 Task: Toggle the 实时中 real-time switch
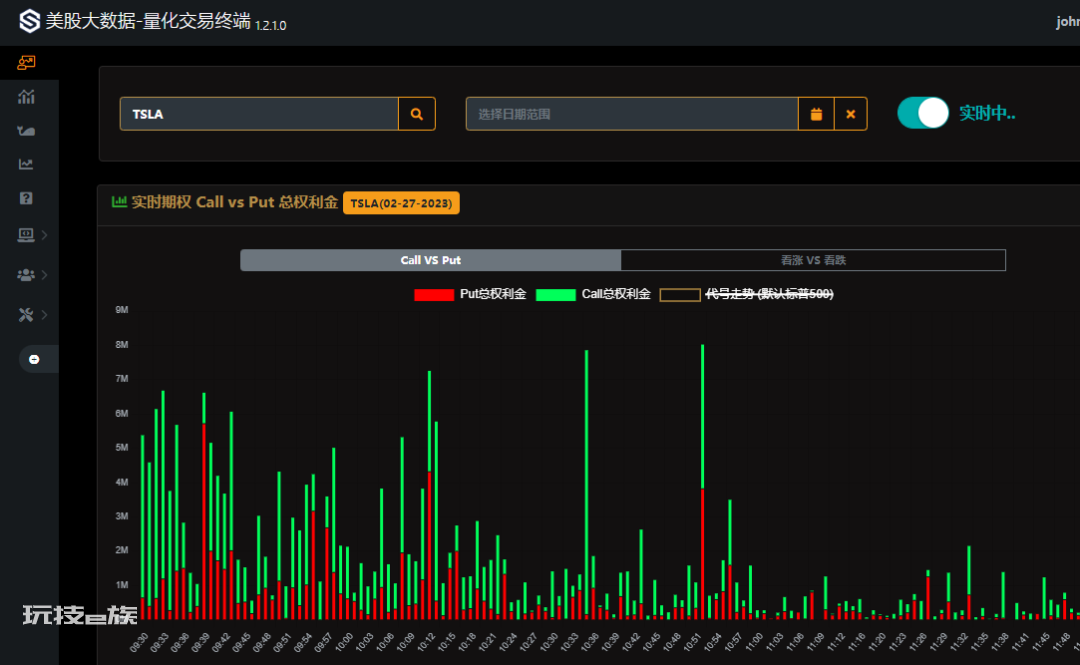923,113
